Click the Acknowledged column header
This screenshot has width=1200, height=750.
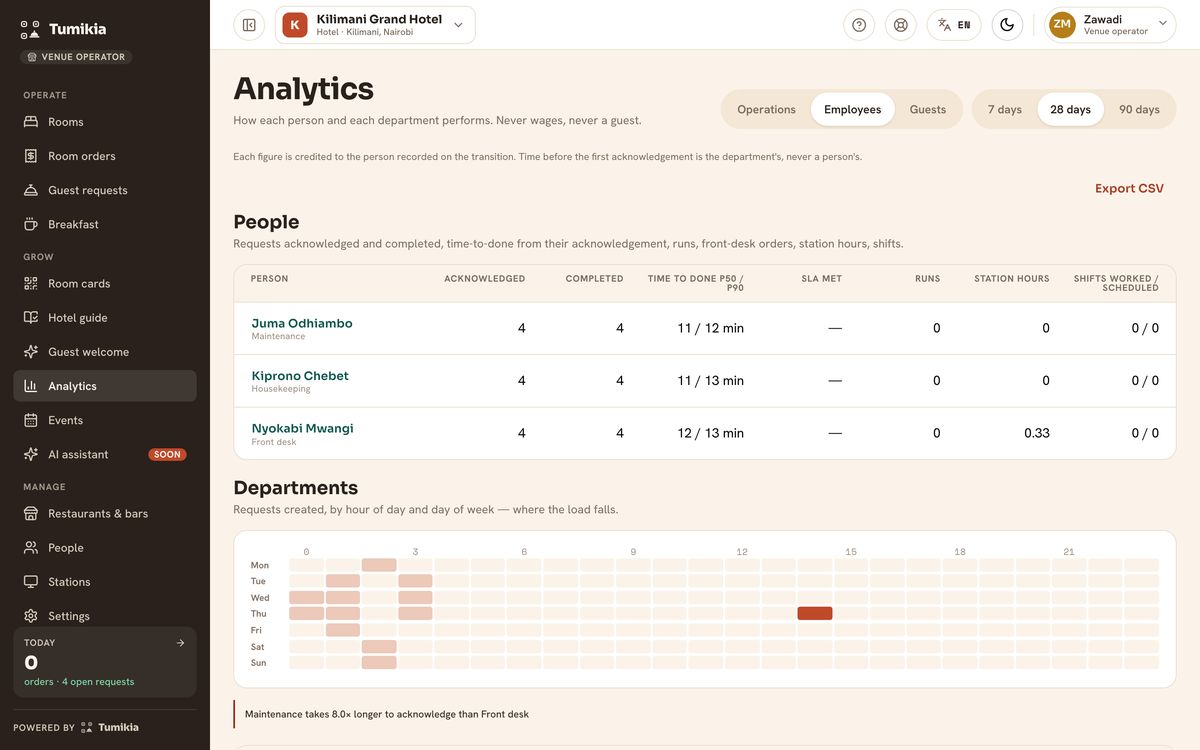tap(485, 279)
